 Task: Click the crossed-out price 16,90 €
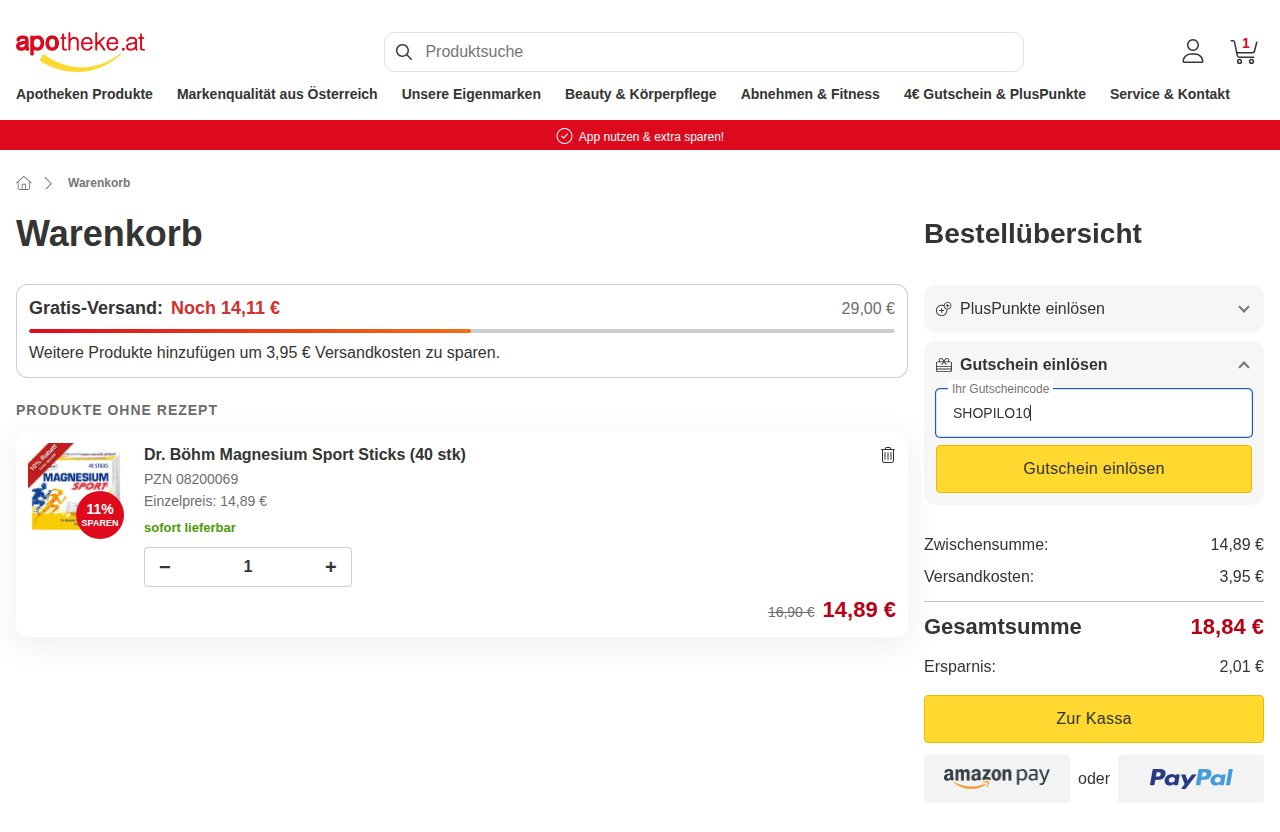791,612
